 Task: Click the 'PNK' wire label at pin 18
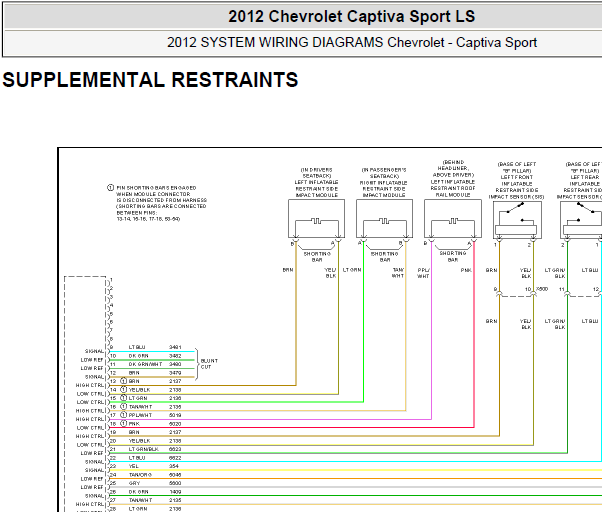pyautogui.click(x=134, y=424)
